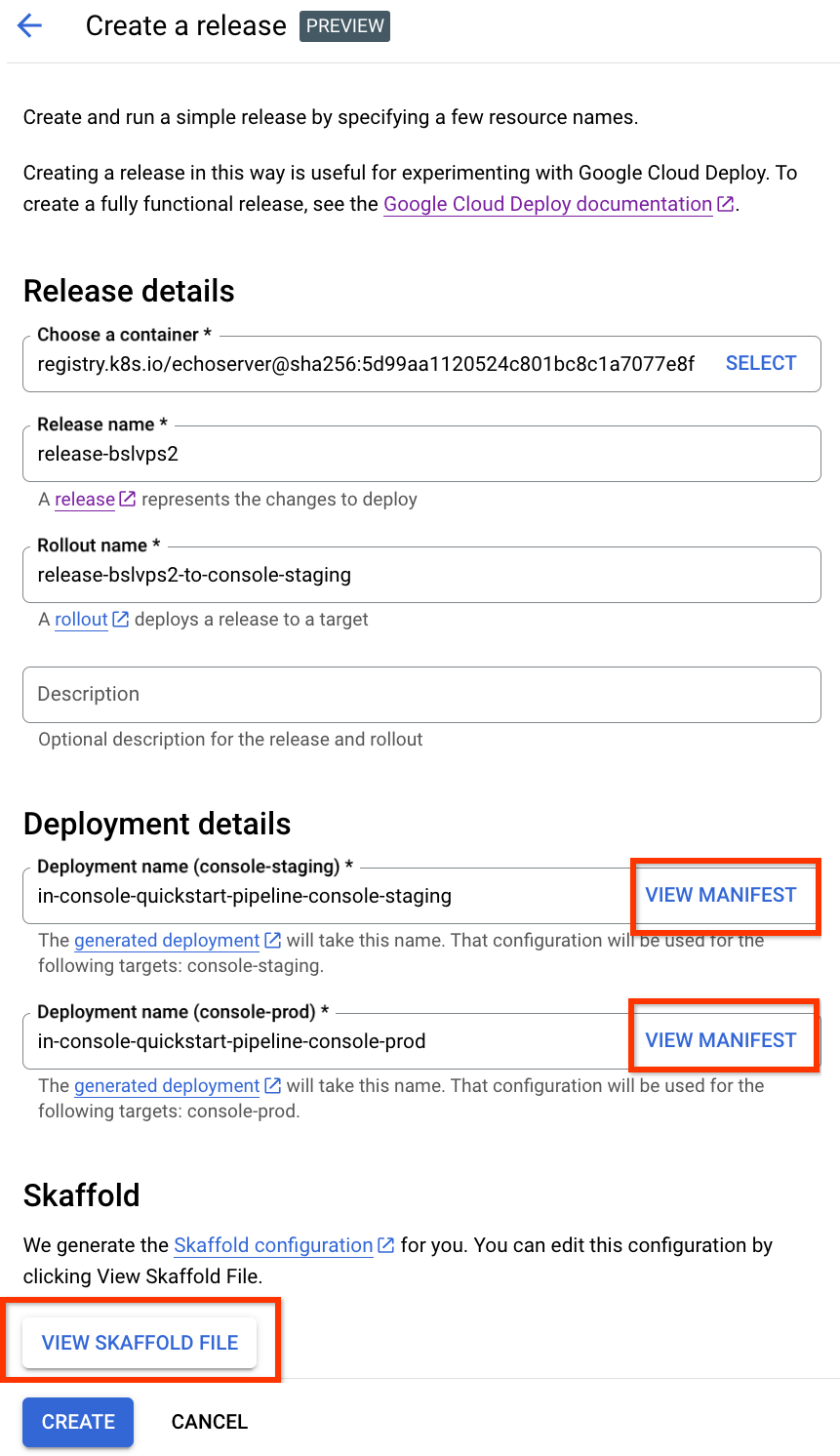The height and width of the screenshot is (1456, 840).
Task: Click the external link icon beside generated deployment for console-prod
Action: point(272,1085)
